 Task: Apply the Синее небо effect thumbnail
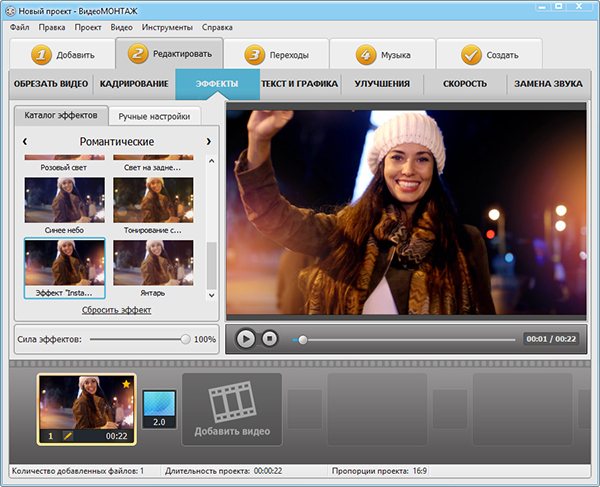pyautogui.click(x=65, y=200)
